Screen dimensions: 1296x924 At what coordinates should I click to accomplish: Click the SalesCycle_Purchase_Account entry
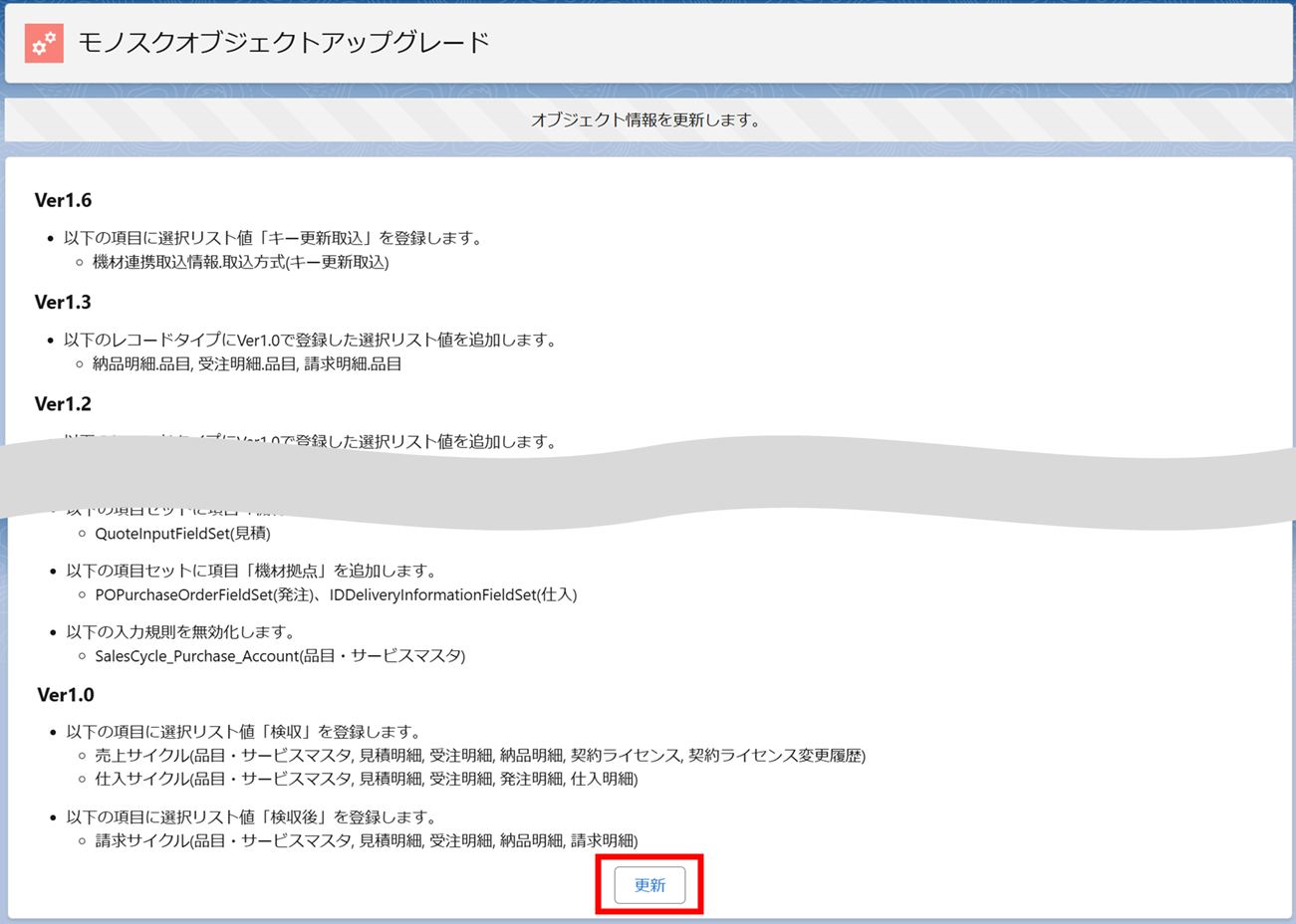280,655
